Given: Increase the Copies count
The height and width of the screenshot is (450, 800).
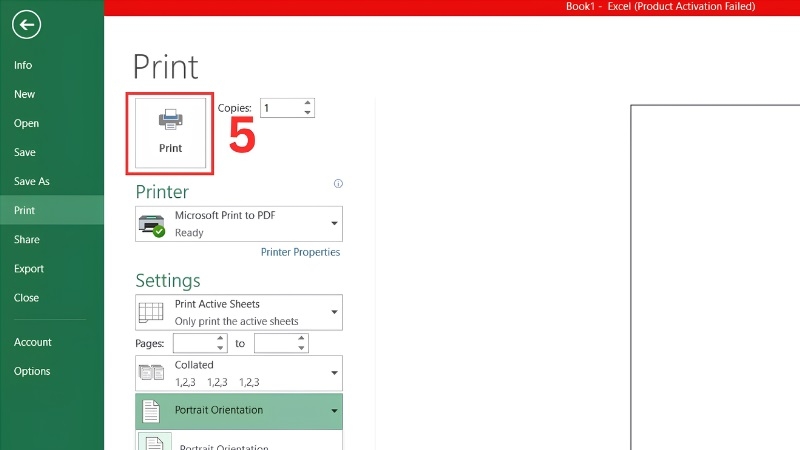Looking at the screenshot, I should click(x=308, y=103).
